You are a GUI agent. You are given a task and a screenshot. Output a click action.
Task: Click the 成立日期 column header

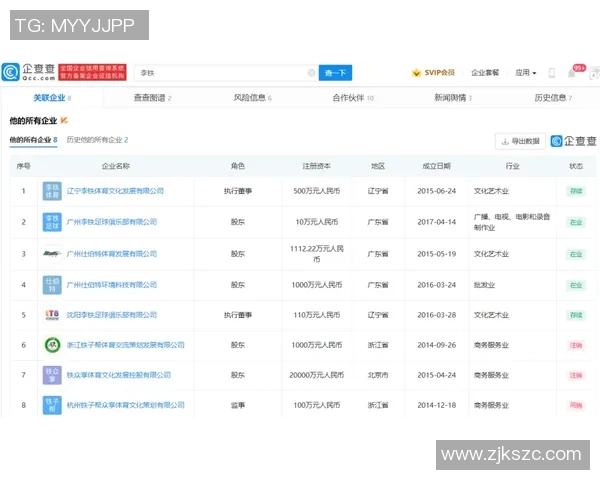pos(437,166)
